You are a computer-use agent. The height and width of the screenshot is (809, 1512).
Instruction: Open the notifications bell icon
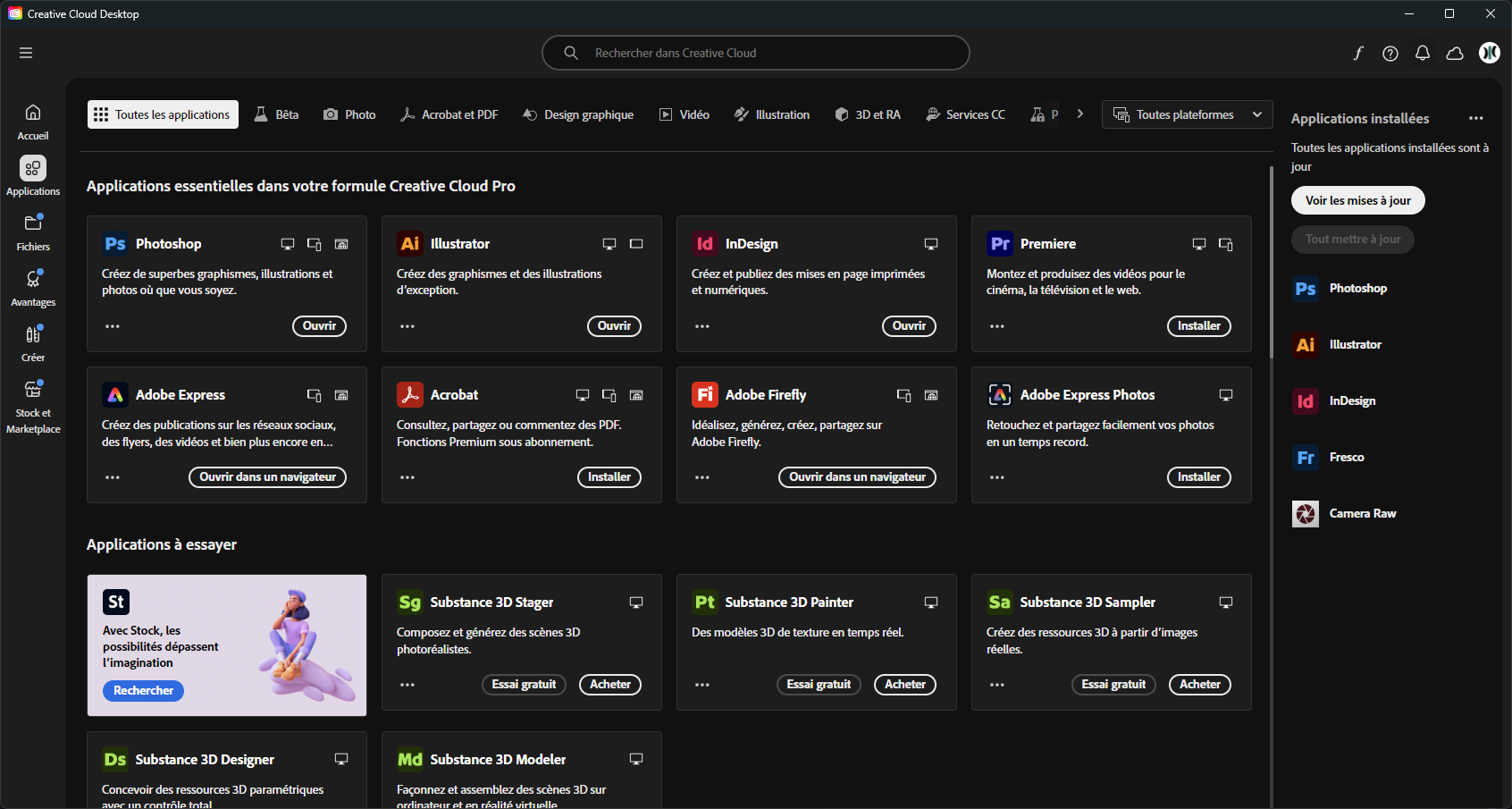tap(1423, 53)
